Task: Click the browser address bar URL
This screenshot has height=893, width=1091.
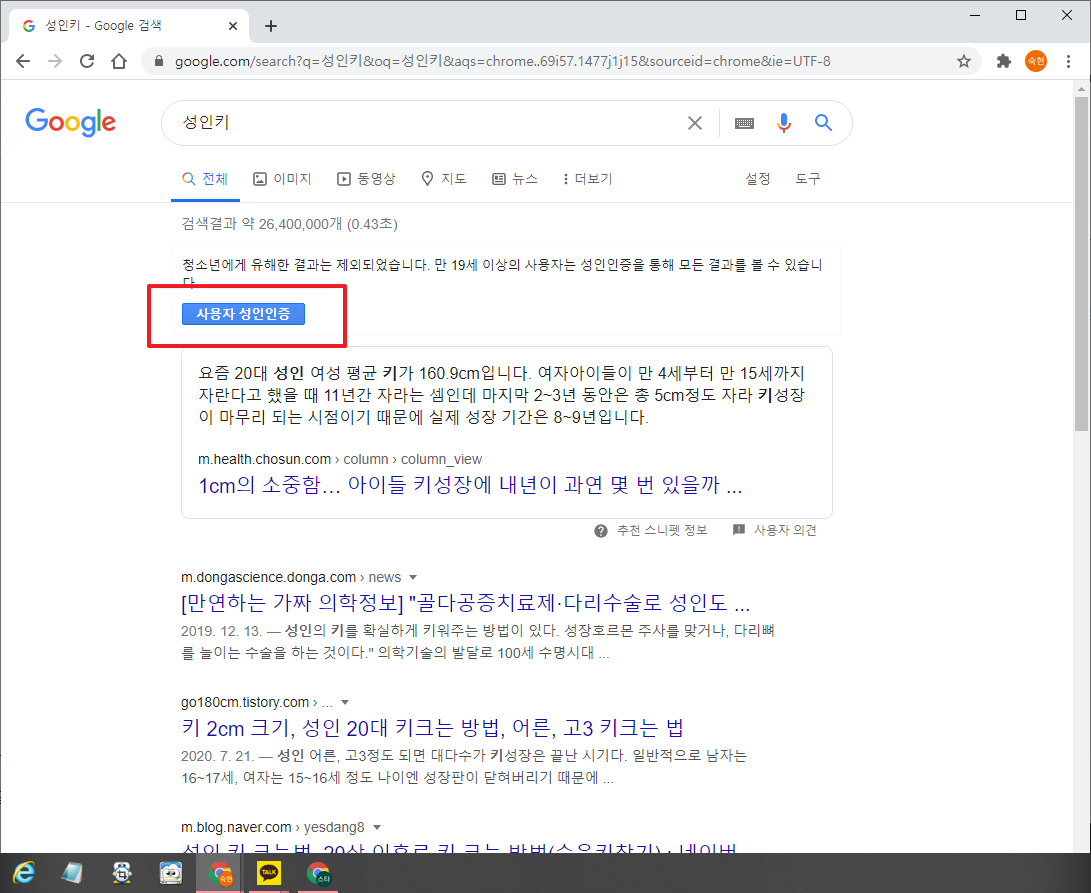Action: pos(502,61)
